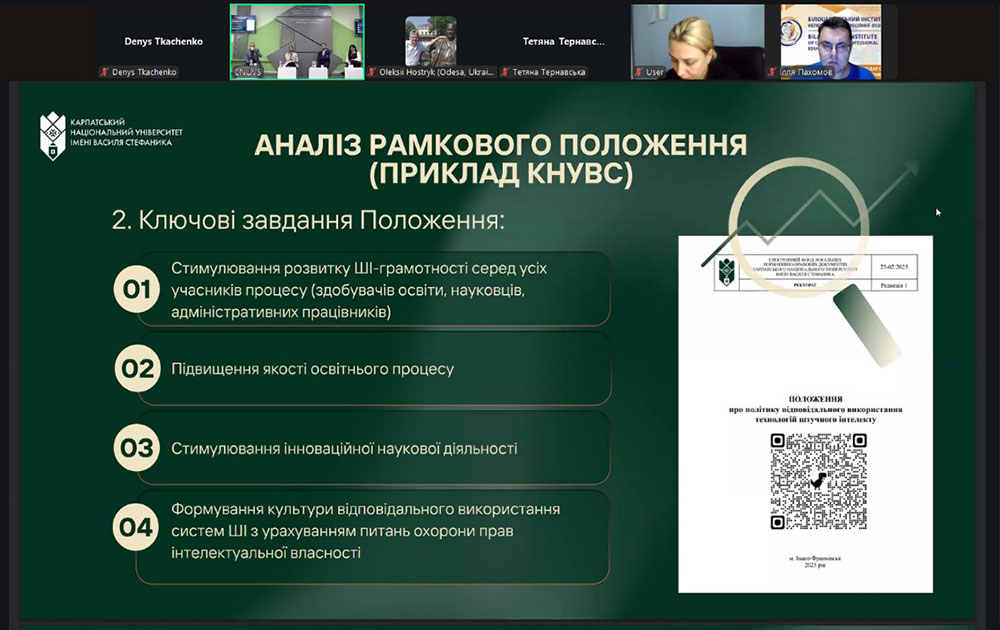1000x630 pixels.
Task: Click the muted mic icon by Тетяна Тернавська
Action: click(x=505, y=72)
